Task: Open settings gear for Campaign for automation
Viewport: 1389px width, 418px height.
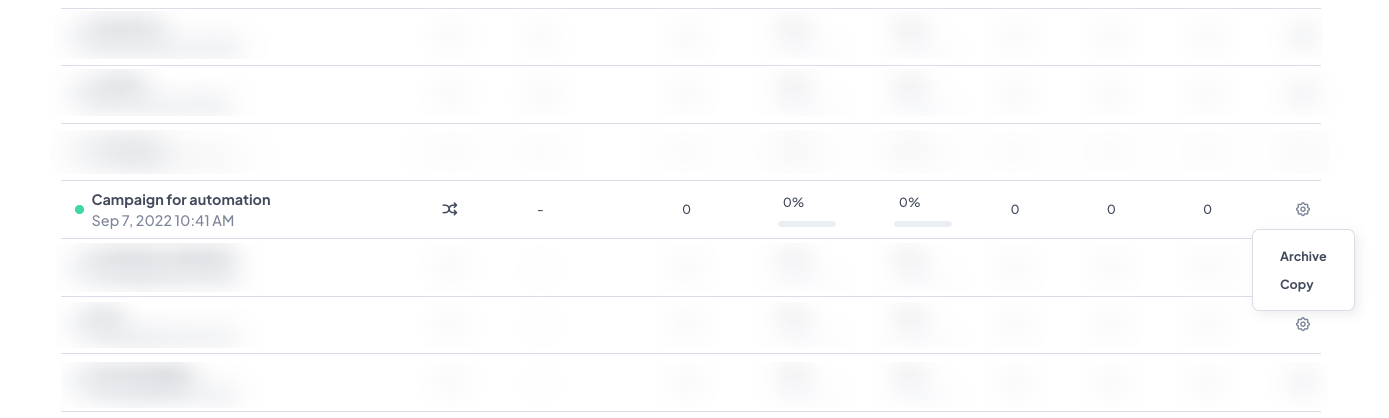Action: (x=1302, y=209)
